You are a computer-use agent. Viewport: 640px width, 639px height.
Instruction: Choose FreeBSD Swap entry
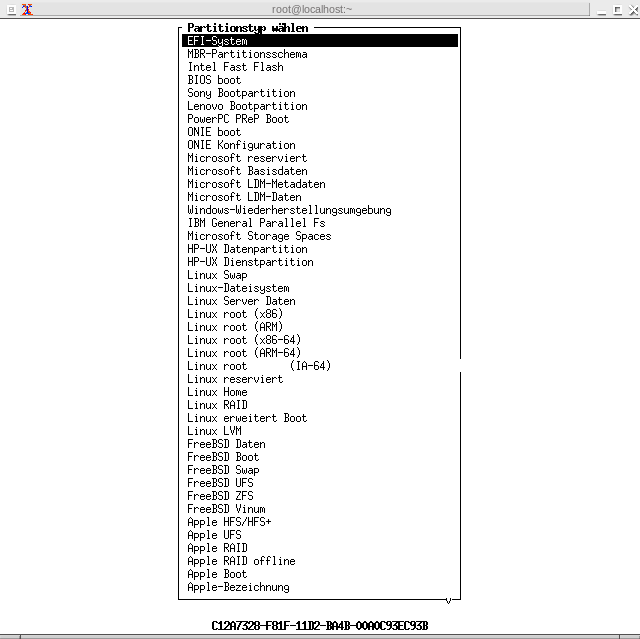click(x=223, y=470)
